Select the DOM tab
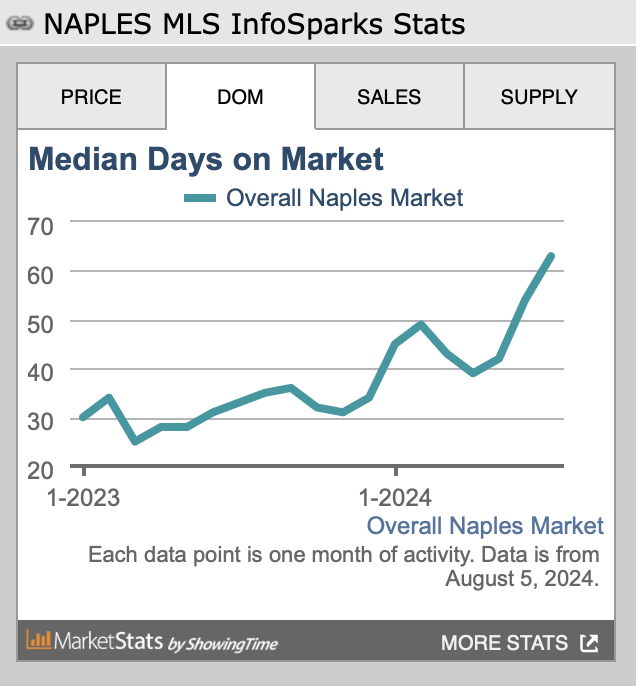 tap(240, 97)
